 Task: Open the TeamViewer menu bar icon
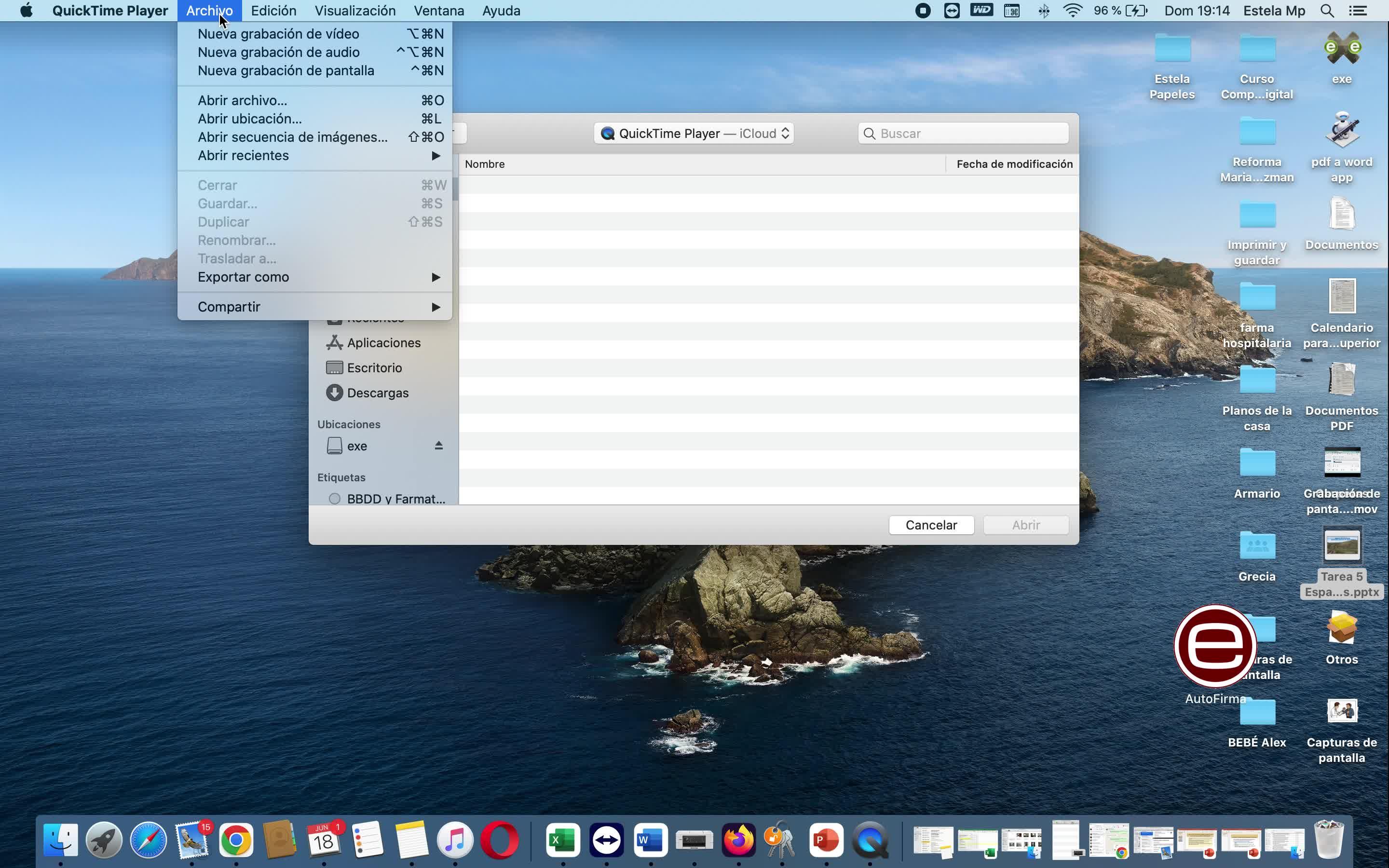(952, 11)
